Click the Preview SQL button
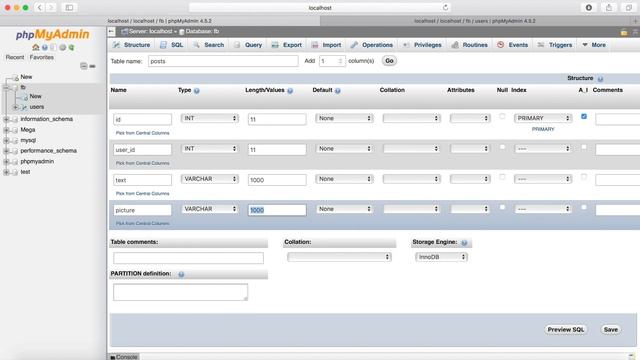Screen dimensions: 640x360 click(x=566, y=330)
